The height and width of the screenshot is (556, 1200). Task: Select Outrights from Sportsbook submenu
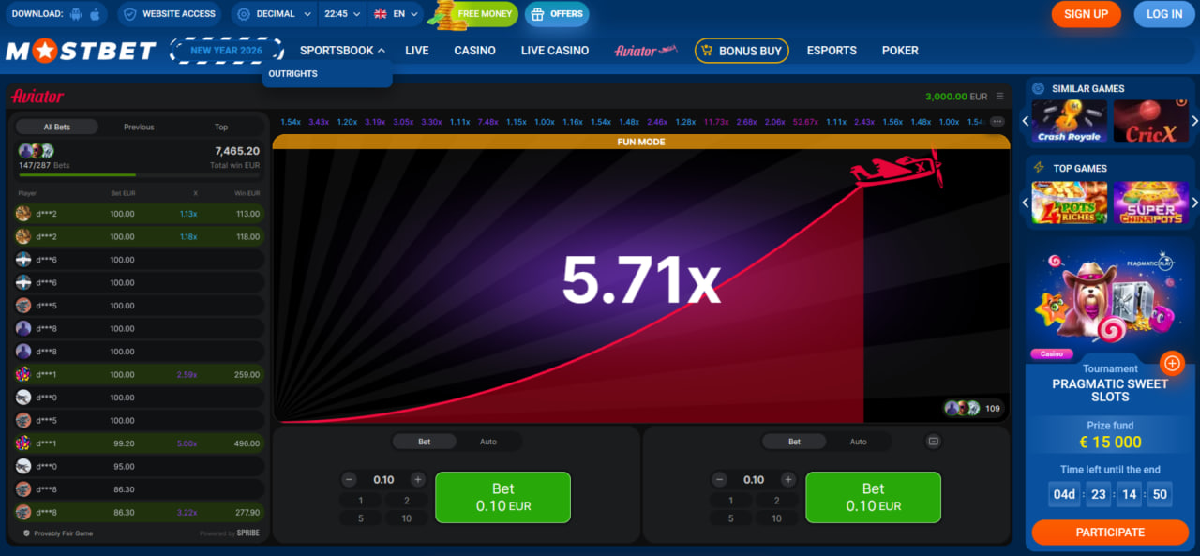293,74
